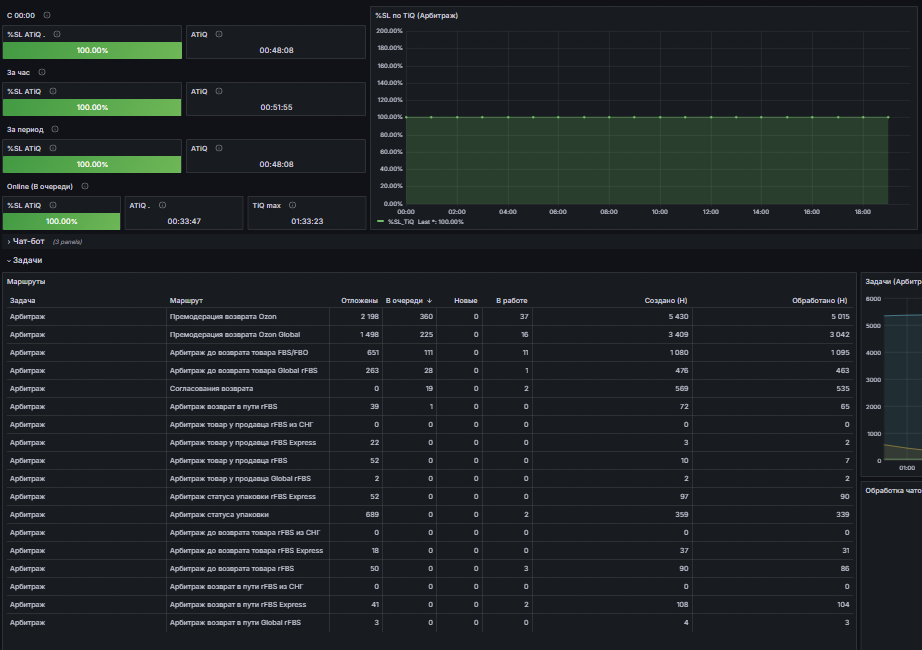The height and width of the screenshot is (650, 922).
Task: Click the 'В очереди' value 360
Action: click(426, 316)
